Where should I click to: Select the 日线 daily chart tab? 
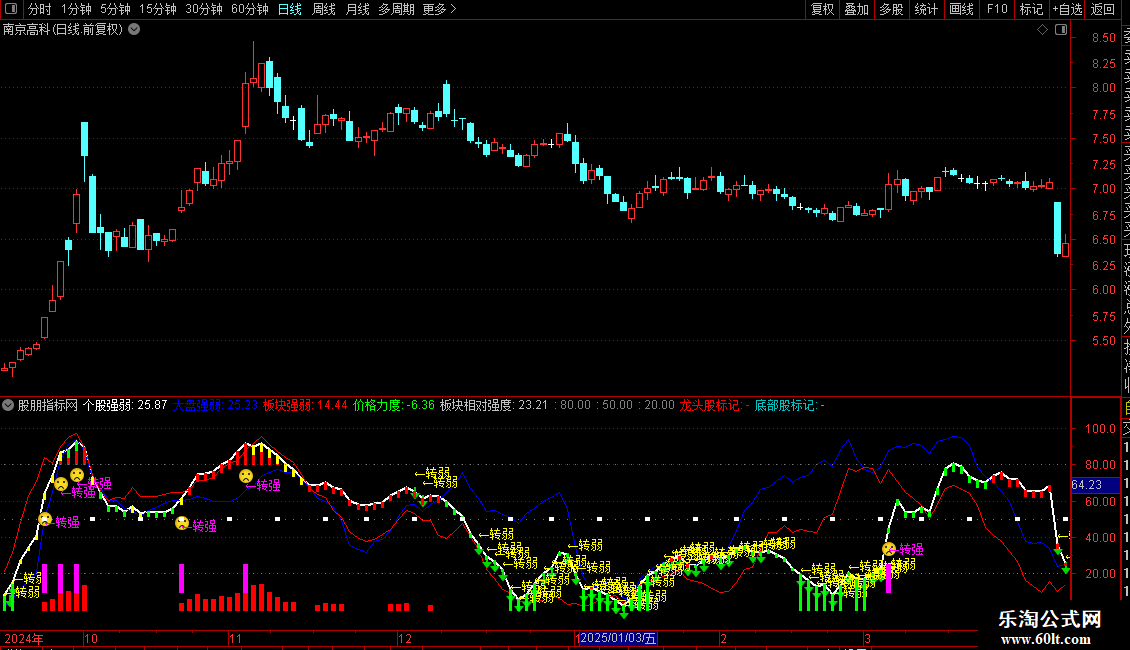[290, 9]
